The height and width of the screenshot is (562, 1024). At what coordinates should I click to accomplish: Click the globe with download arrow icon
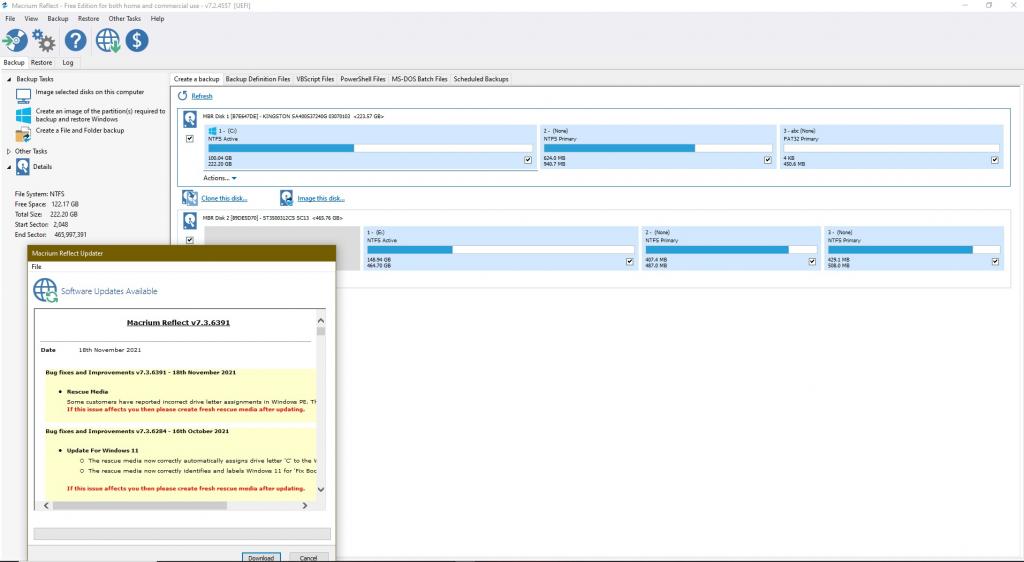[x=108, y=40]
